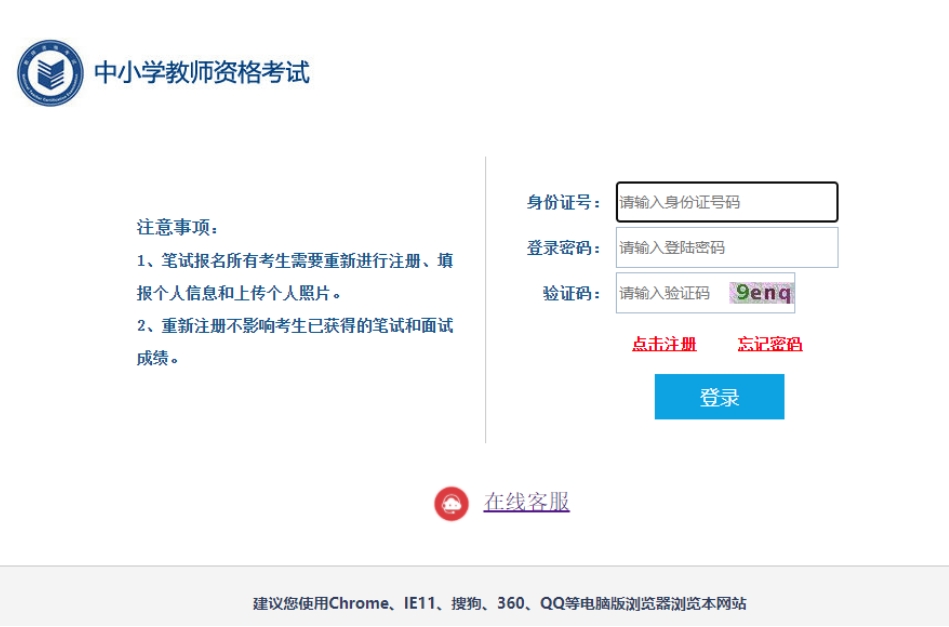Follow the 忘记密码 link
Viewport: 949px width, 627px height.
click(769, 344)
